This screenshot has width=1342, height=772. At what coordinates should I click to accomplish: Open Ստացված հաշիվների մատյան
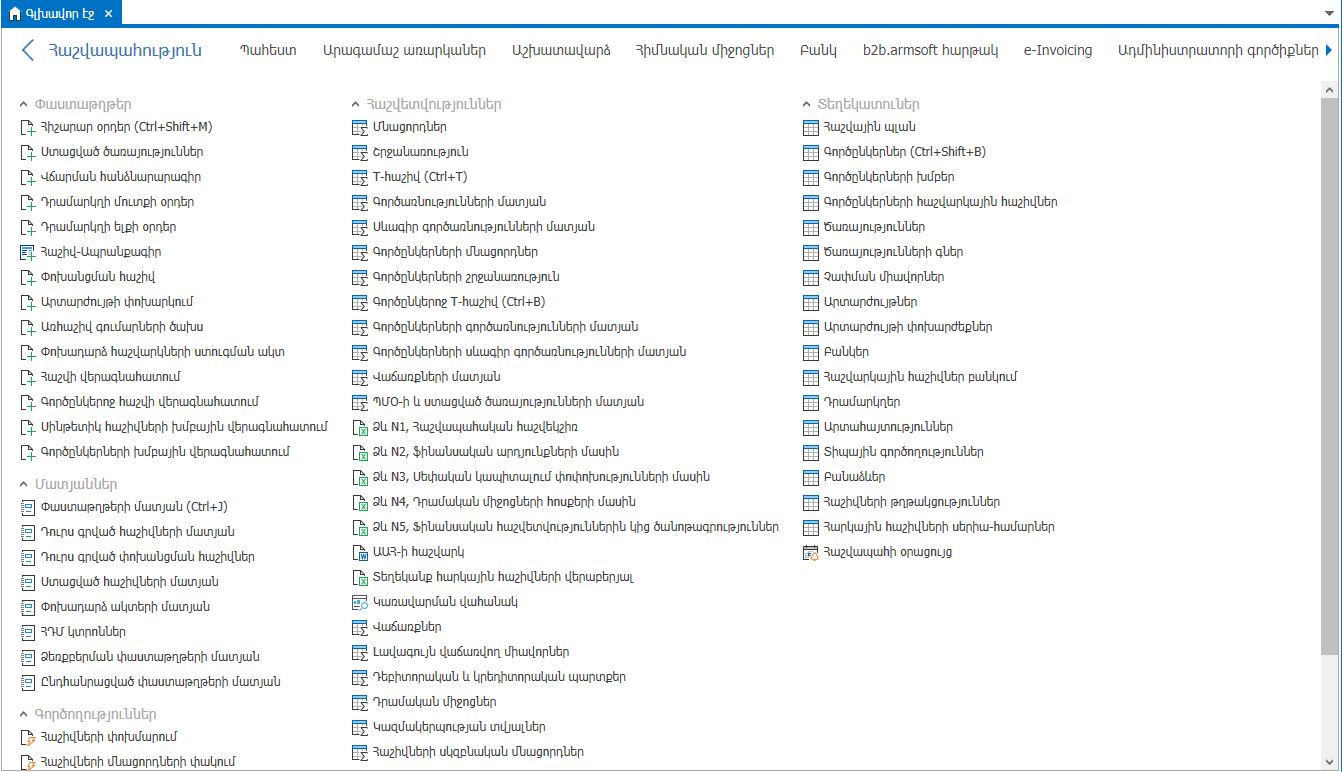[x=130, y=583]
